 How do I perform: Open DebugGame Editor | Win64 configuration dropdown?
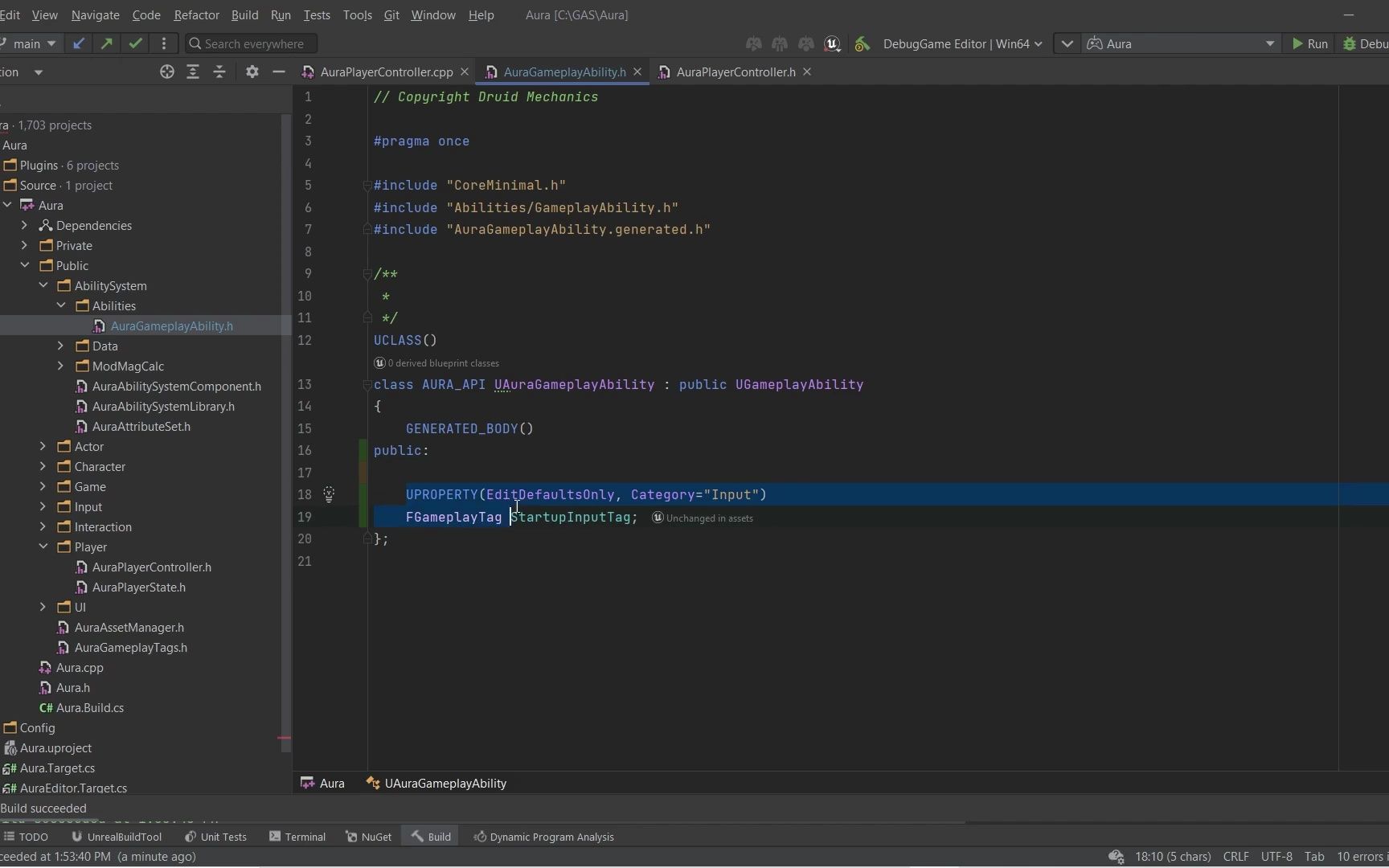[x=962, y=44]
